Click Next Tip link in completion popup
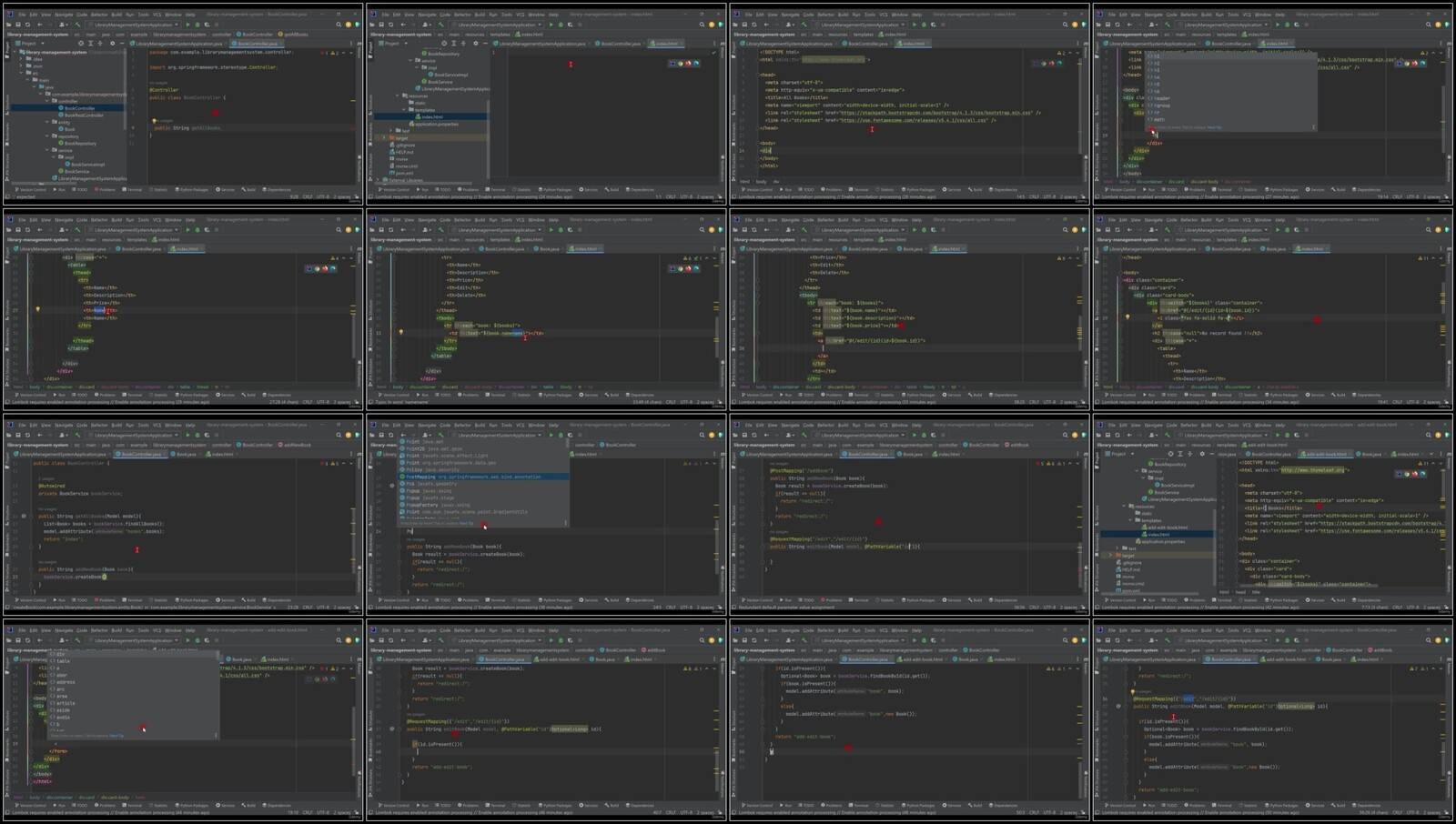 click(x=468, y=523)
